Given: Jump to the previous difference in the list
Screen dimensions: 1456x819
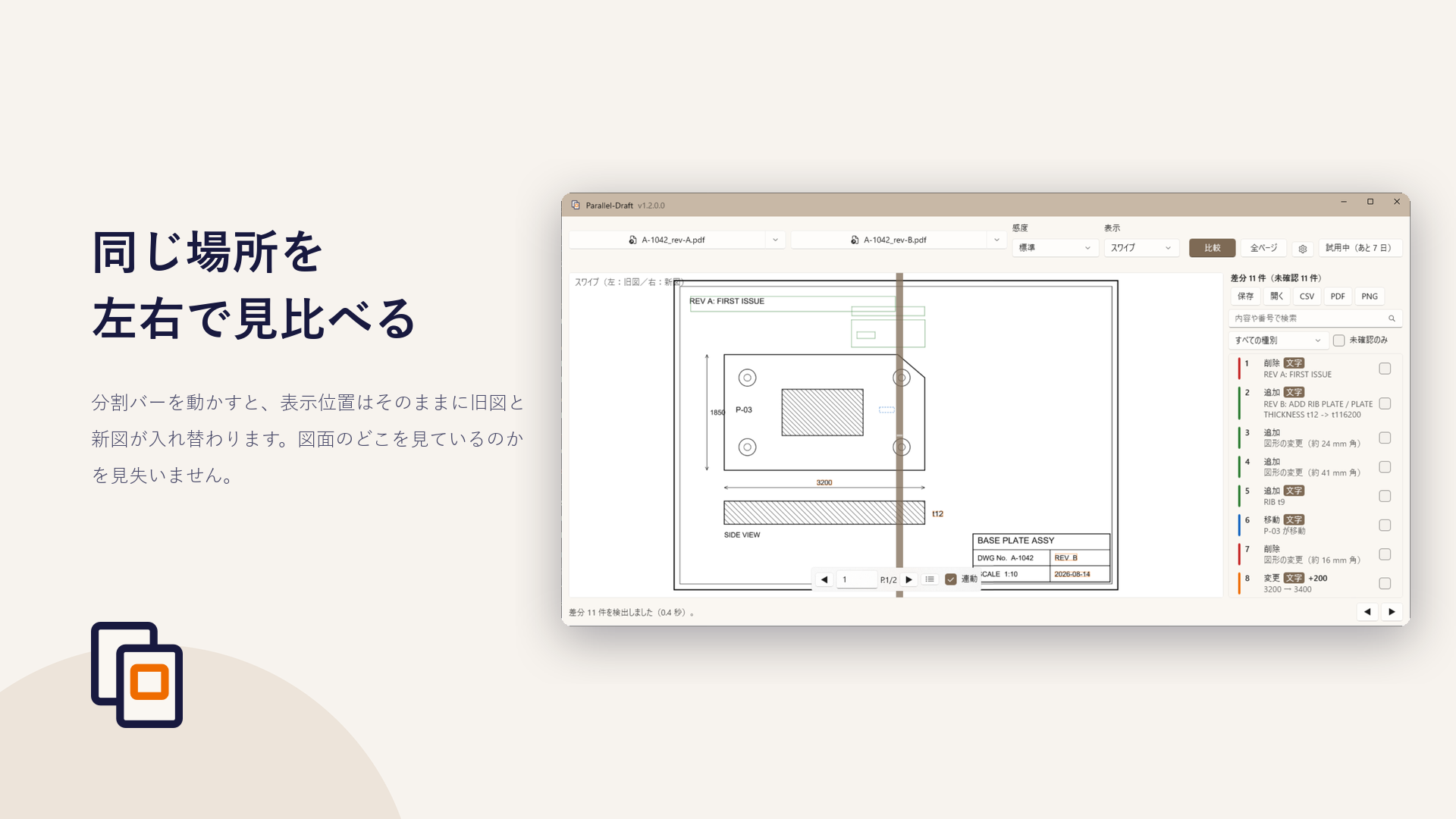Looking at the screenshot, I should 1367,612.
